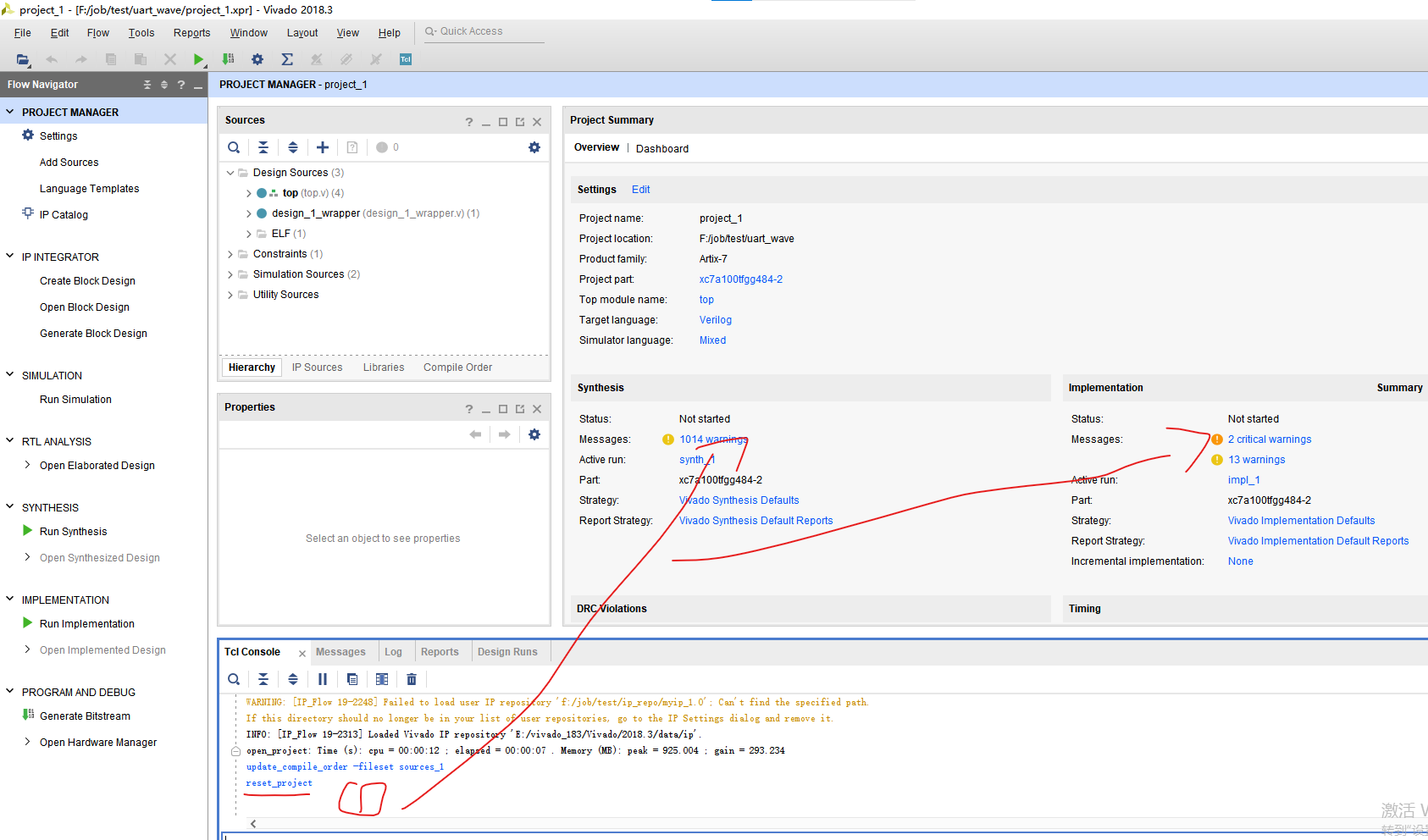The height and width of the screenshot is (840, 1428).
Task: Float the Sources panel window icon
Action: coord(520,122)
